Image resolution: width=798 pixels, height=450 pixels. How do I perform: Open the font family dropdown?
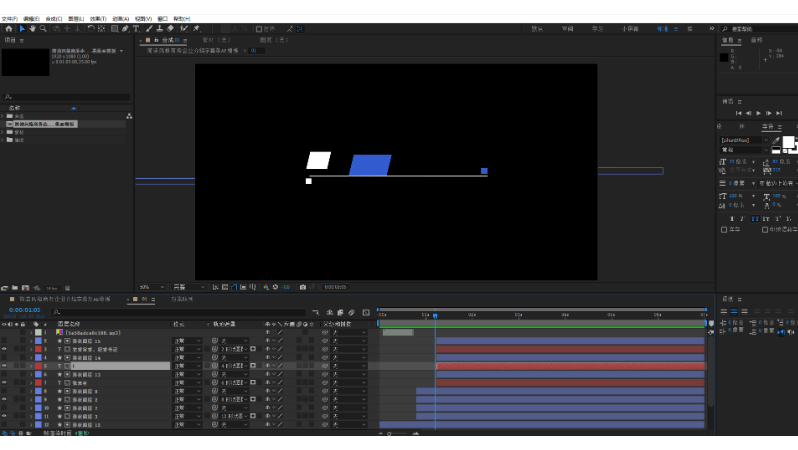(743, 141)
